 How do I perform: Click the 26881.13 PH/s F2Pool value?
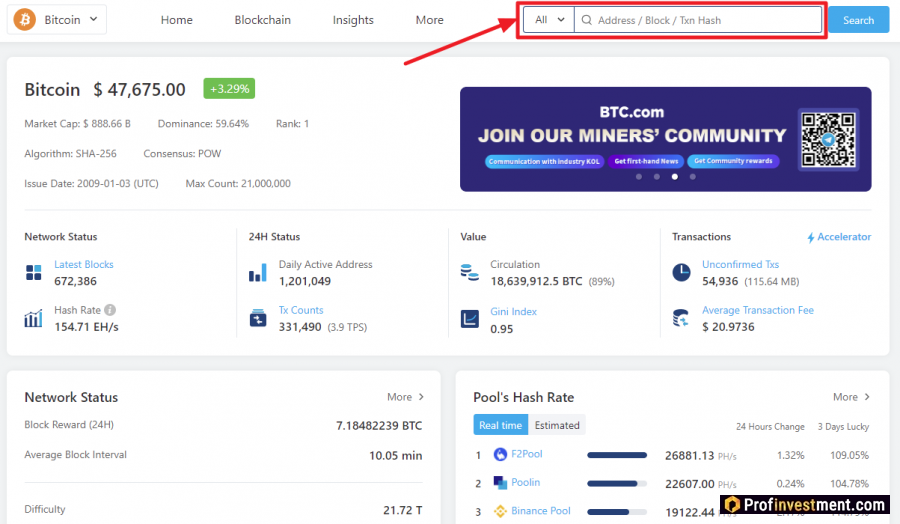tap(700, 456)
